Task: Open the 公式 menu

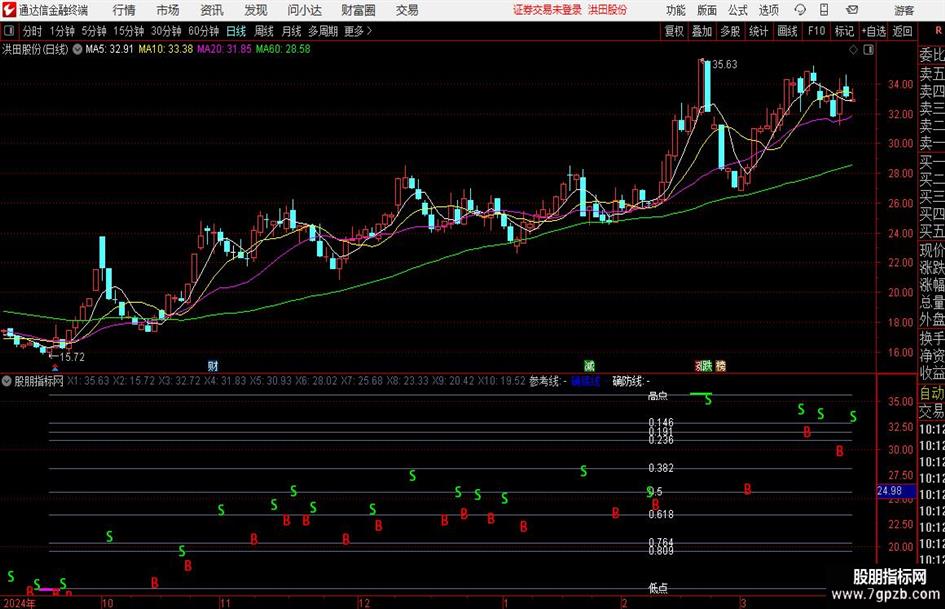Action: point(738,10)
